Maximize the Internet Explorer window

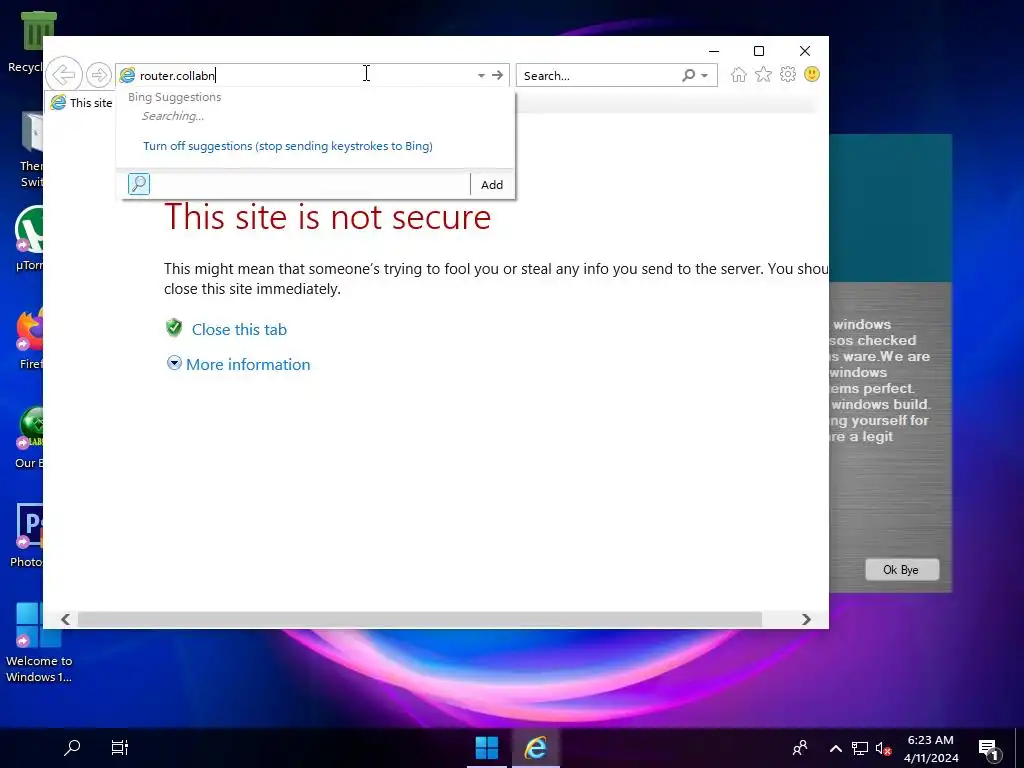point(759,51)
